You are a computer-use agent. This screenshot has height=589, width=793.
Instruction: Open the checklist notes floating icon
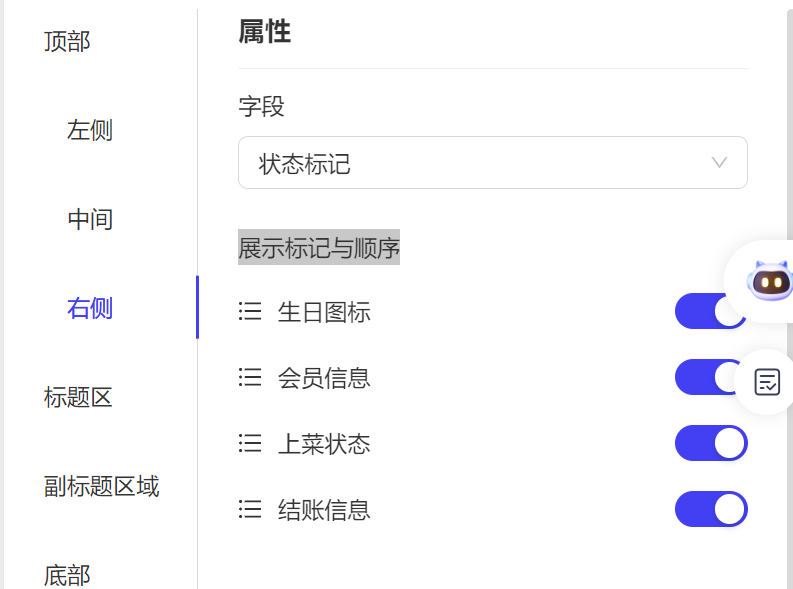767,382
